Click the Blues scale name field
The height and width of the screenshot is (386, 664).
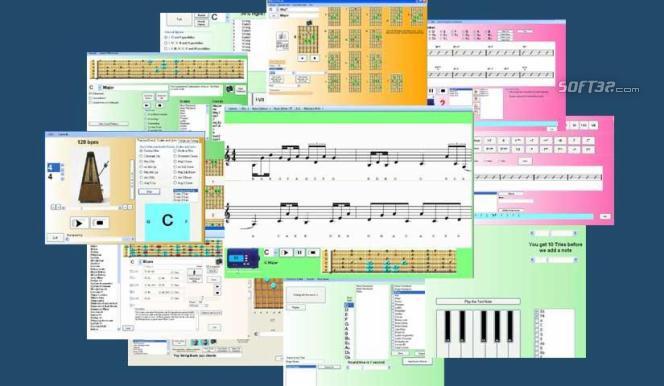coord(178,262)
